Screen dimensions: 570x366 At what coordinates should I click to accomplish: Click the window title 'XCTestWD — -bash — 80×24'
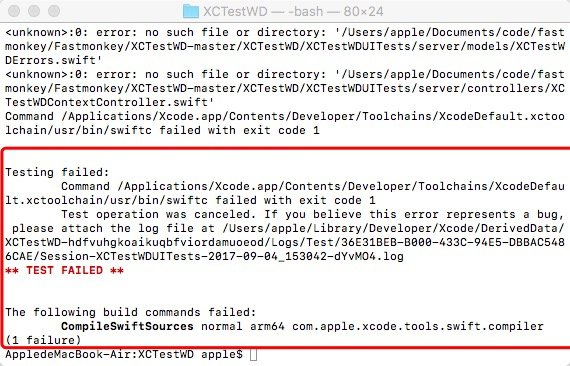tap(293, 11)
